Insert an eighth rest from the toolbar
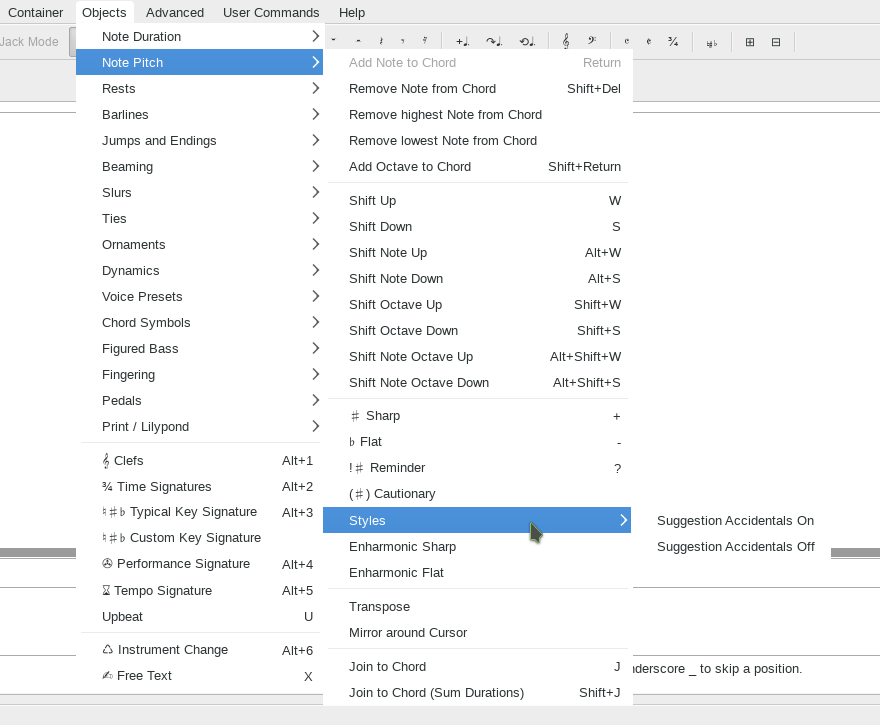 [402, 42]
